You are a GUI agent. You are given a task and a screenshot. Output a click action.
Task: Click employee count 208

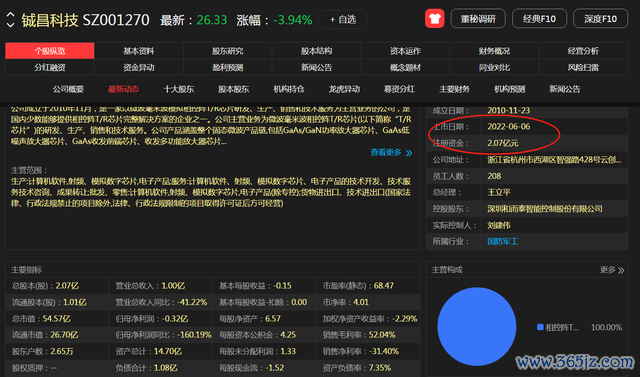click(x=494, y=176)
